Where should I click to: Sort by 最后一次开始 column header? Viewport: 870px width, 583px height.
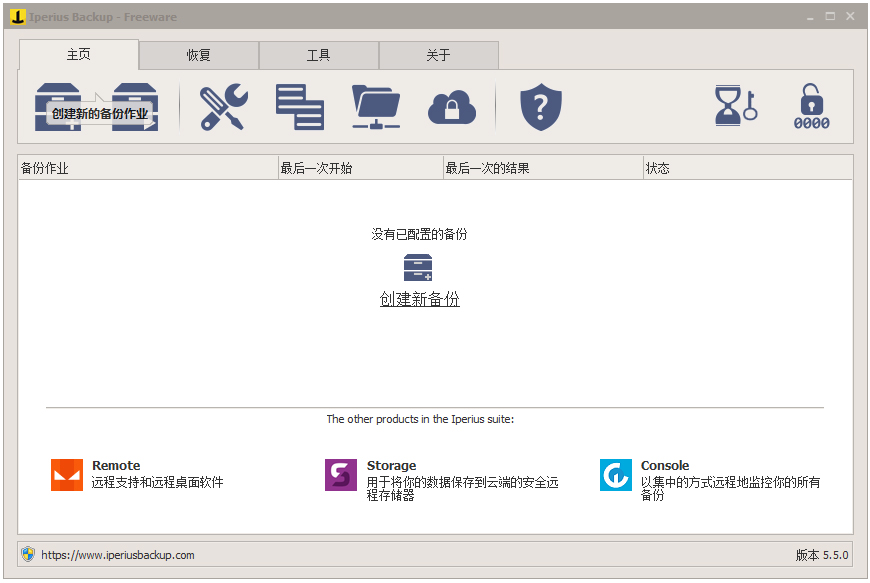[361, 168]
